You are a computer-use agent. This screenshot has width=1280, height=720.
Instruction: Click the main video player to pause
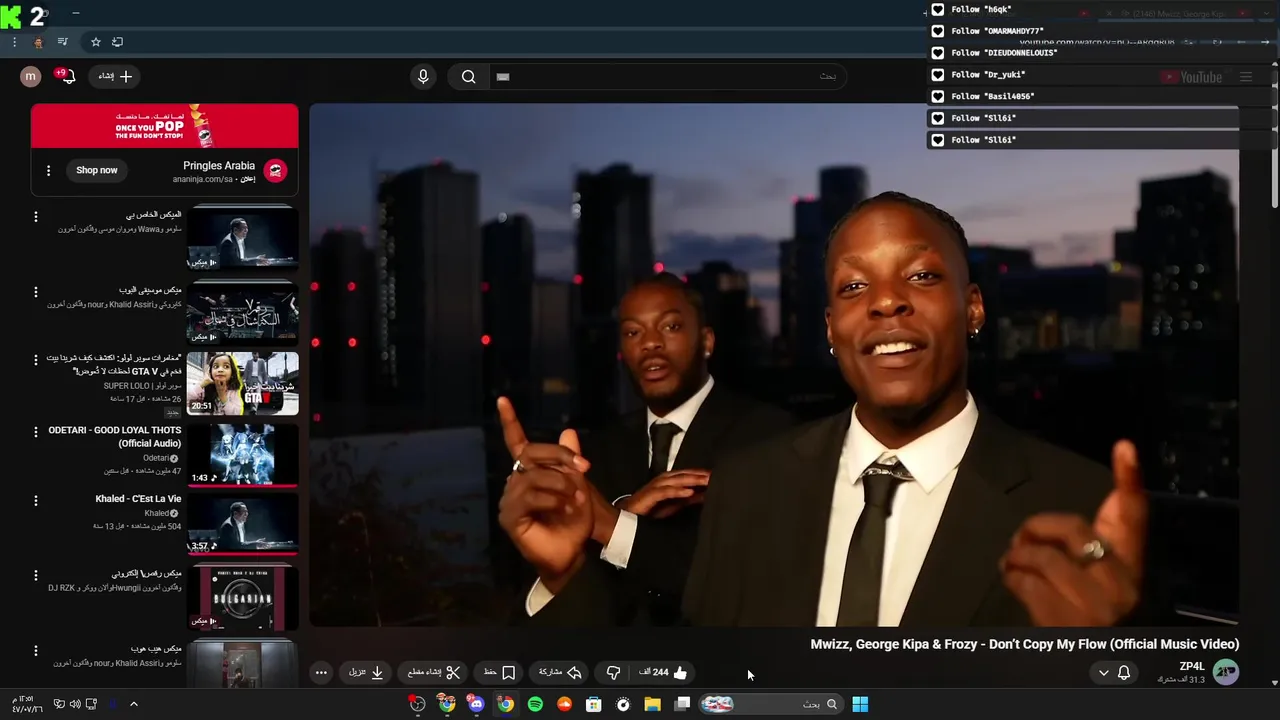pos(774,365)
